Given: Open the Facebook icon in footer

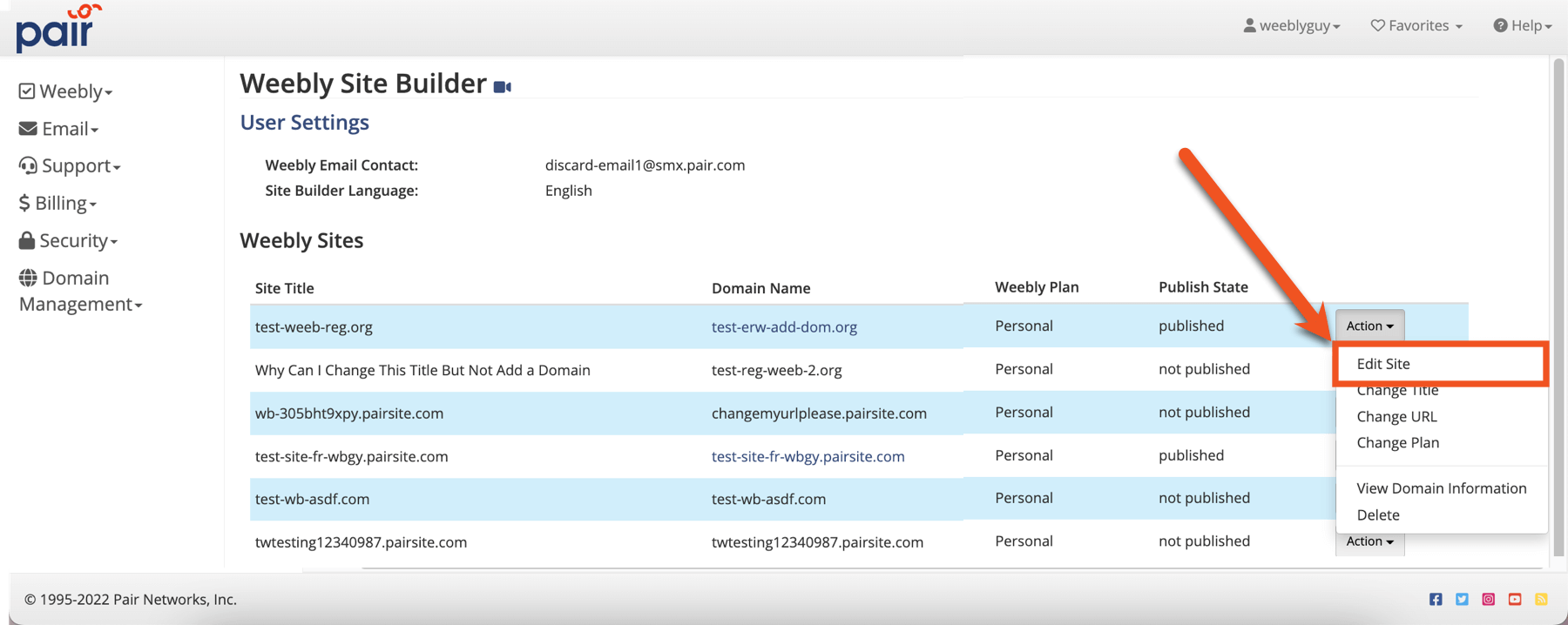Looking at the screenshot, I should coord(1436,599).
